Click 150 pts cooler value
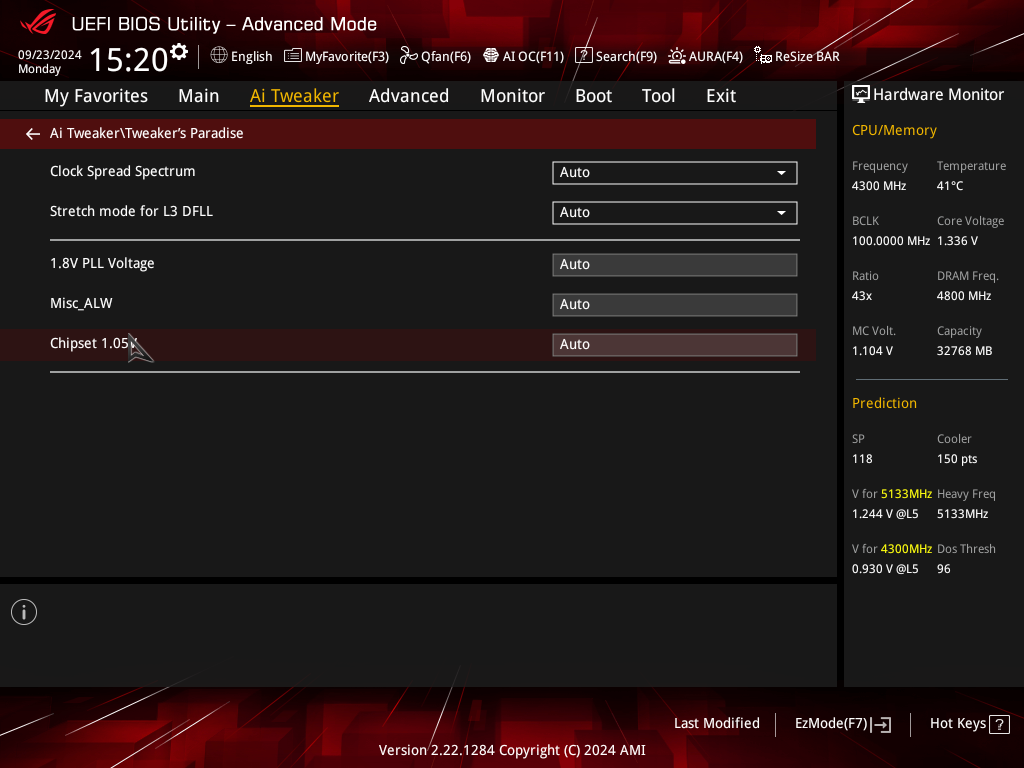The image size is (1024, 768). tap(957, 458)
